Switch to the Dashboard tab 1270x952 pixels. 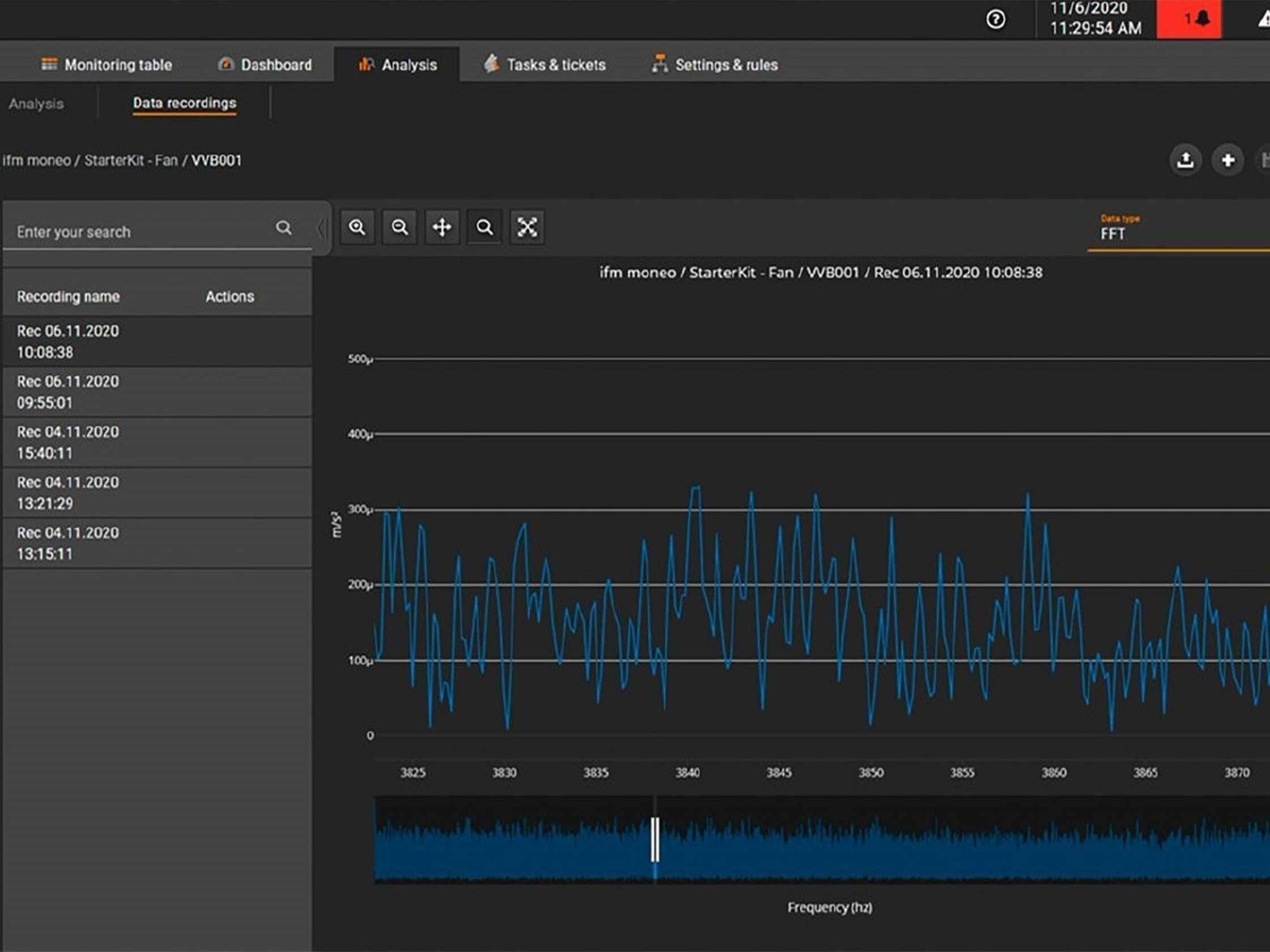click(x=265, y=64)
